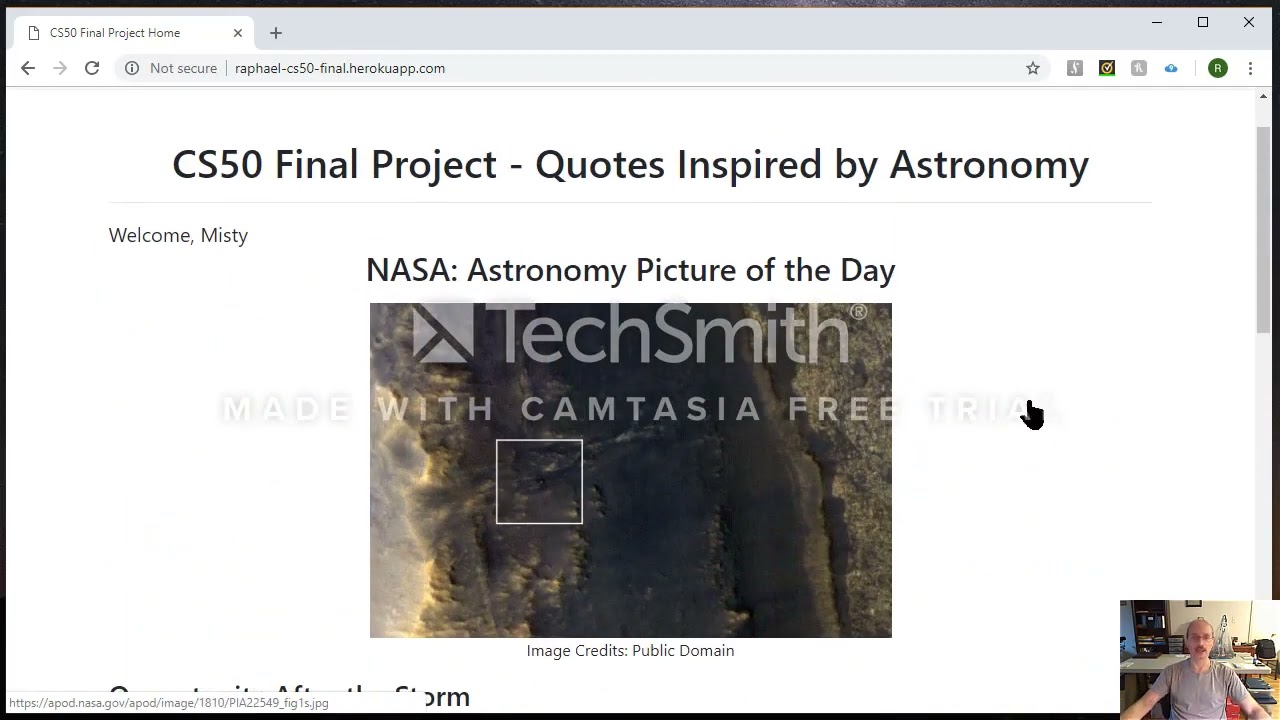
Task: Click the scrollbar up arrow
Action: 1264,97
